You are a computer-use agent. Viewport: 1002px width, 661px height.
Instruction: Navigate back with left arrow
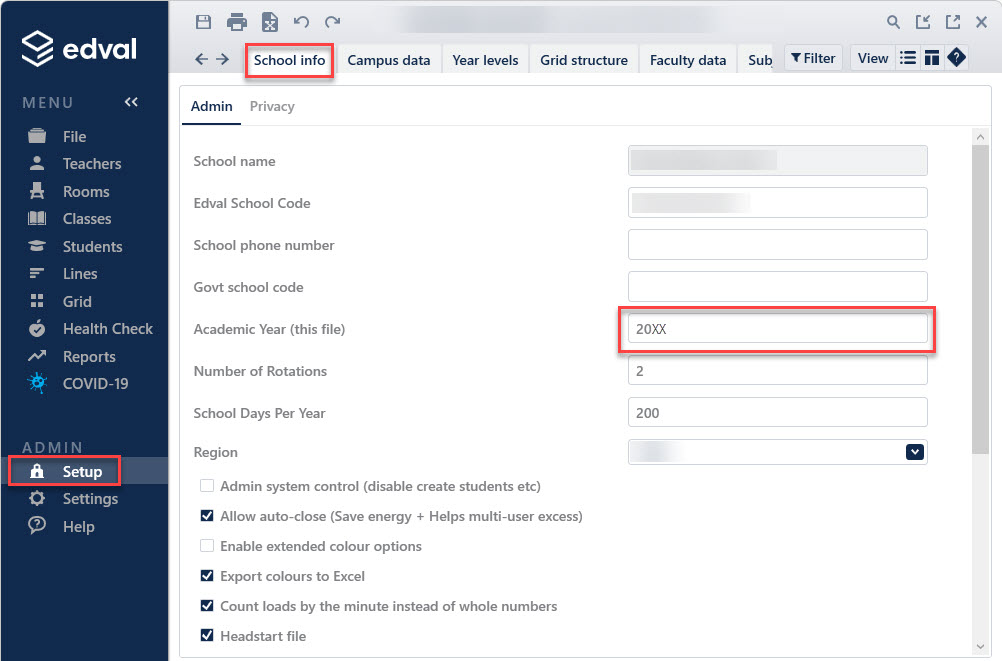click(x=201, y=59)
